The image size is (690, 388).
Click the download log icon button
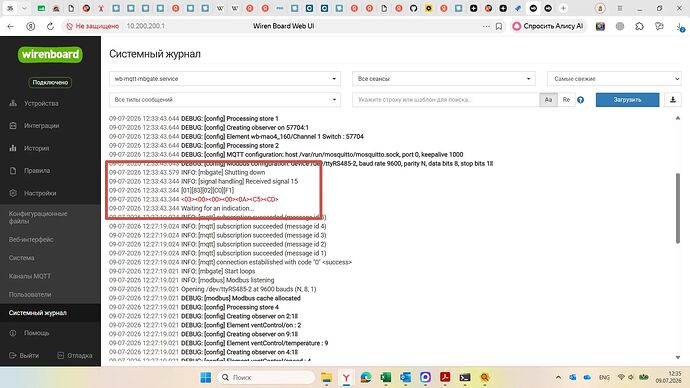[672, 100]
